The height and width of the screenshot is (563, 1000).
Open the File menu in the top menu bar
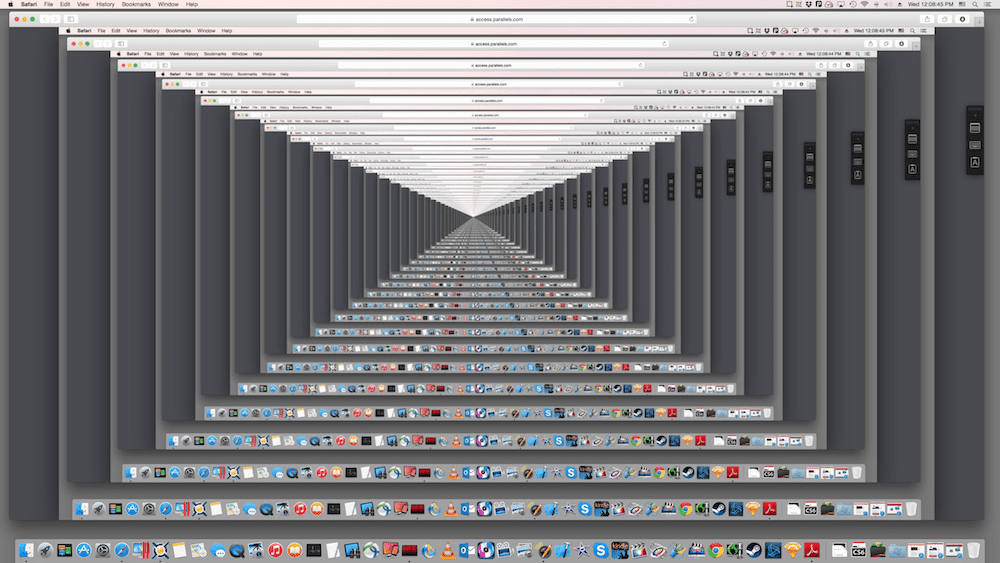(48, 4)
